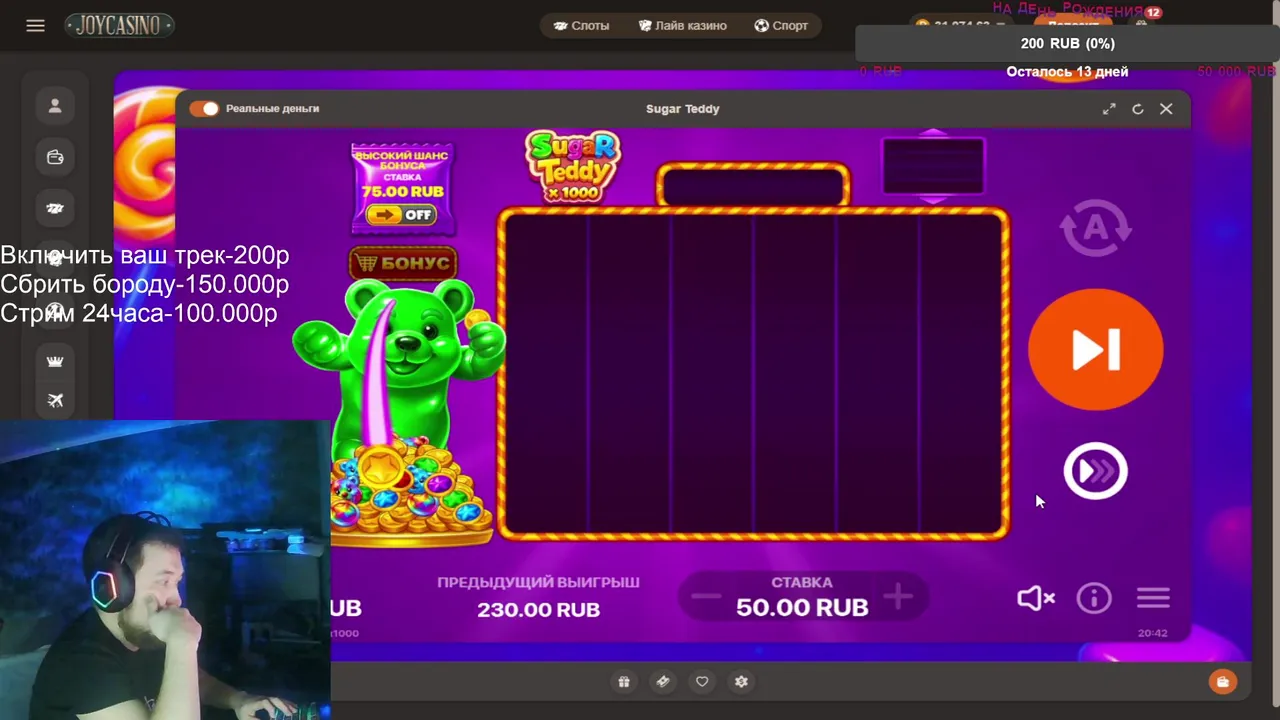This screenshot has height=720, width=1280.
Task: Open the hamburger menu beside JOYCASINO logo
Action: 36,26
